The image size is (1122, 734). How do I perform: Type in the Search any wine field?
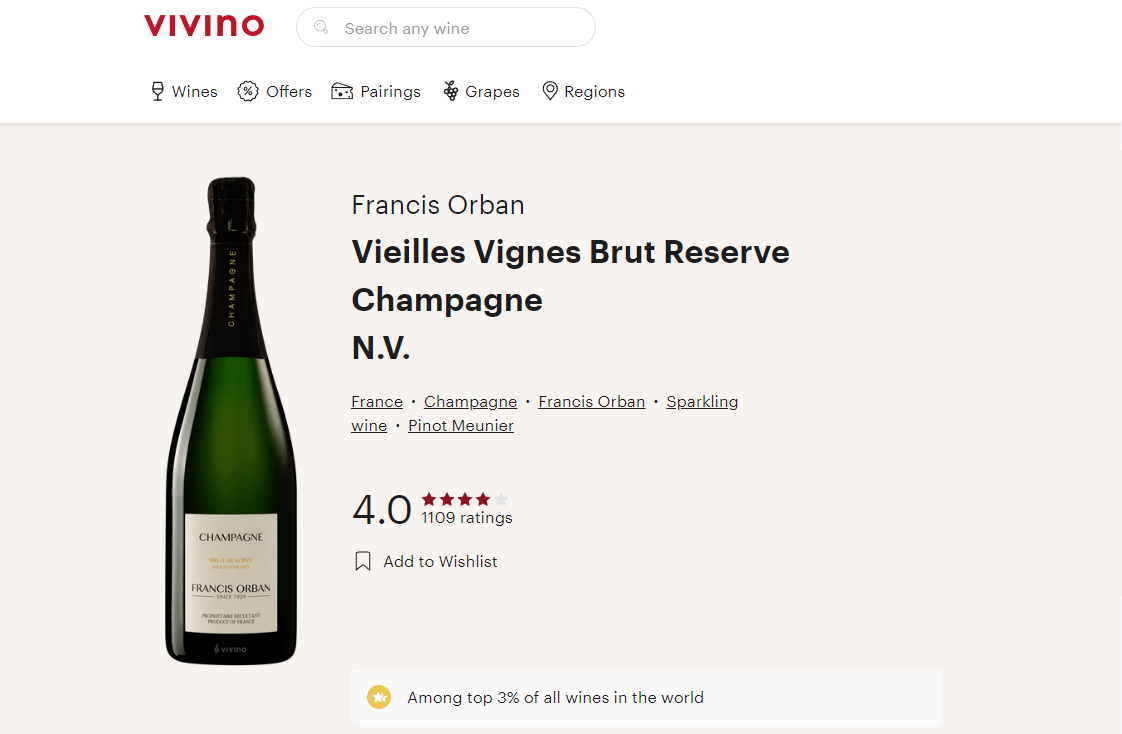tap(460, 28)
